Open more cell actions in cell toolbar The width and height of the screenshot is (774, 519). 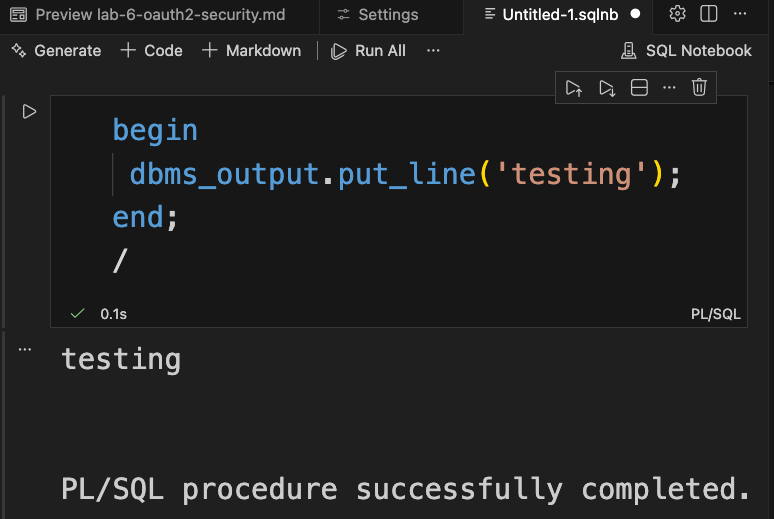click(x=670, y=88)
